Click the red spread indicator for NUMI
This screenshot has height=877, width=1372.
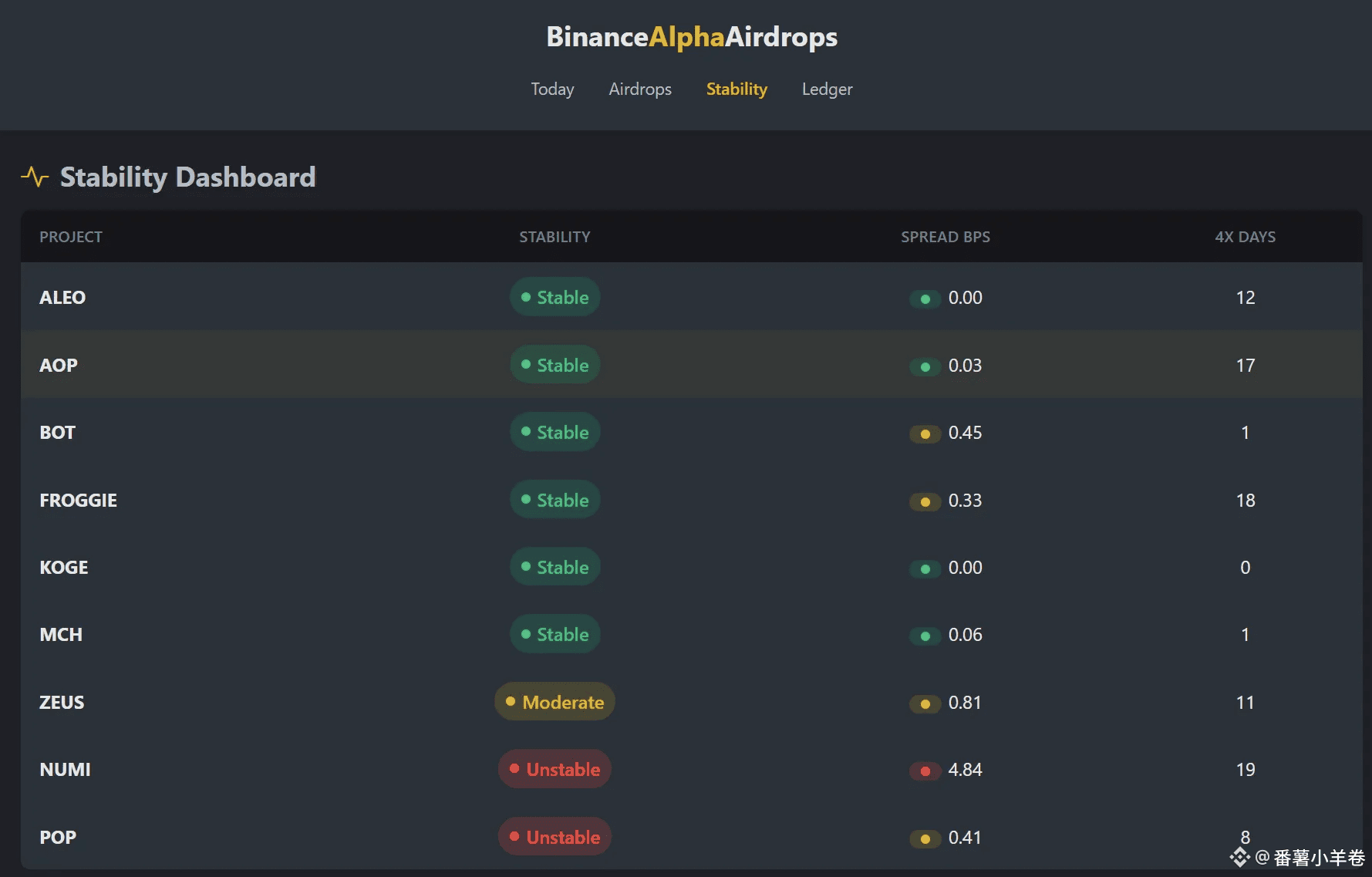[x=925, y=771]
